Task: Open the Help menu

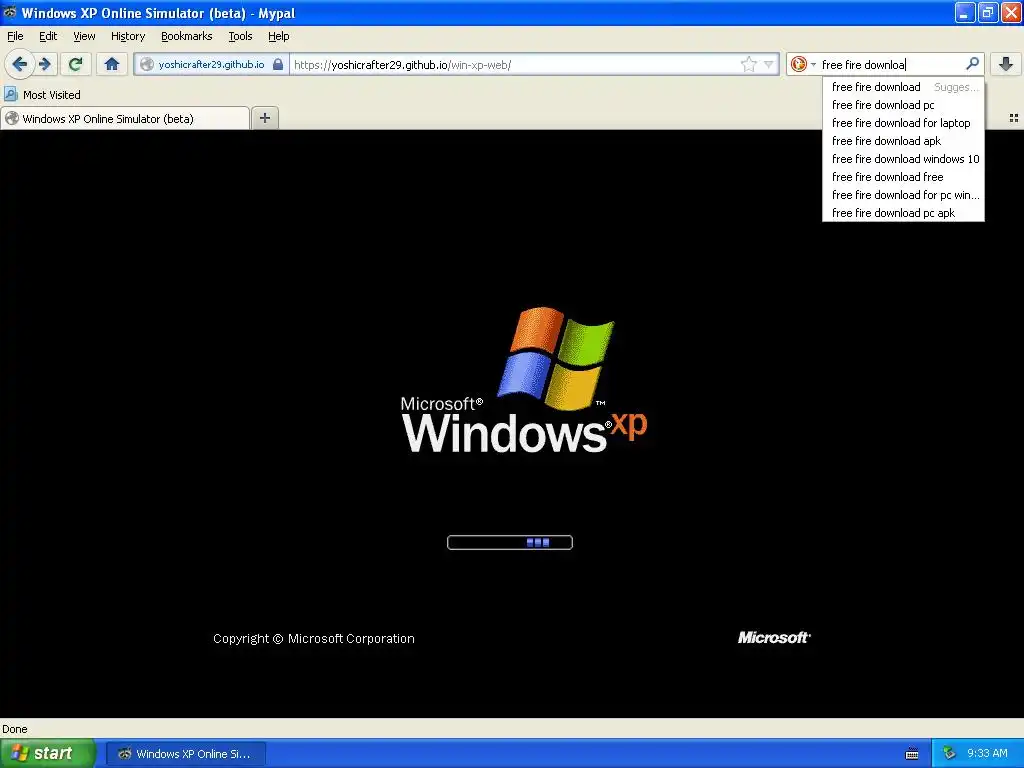Action: pyautogui.click(x=278, y=36)
